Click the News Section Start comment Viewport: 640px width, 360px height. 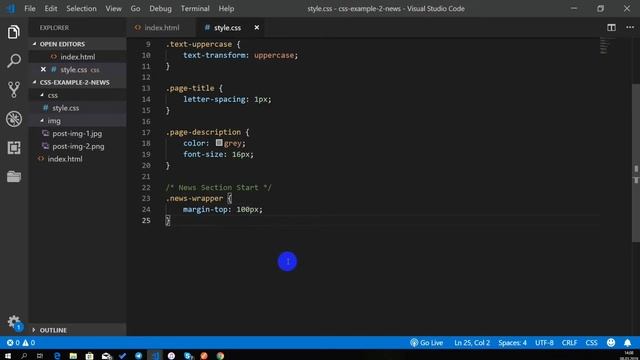(218, 187)
